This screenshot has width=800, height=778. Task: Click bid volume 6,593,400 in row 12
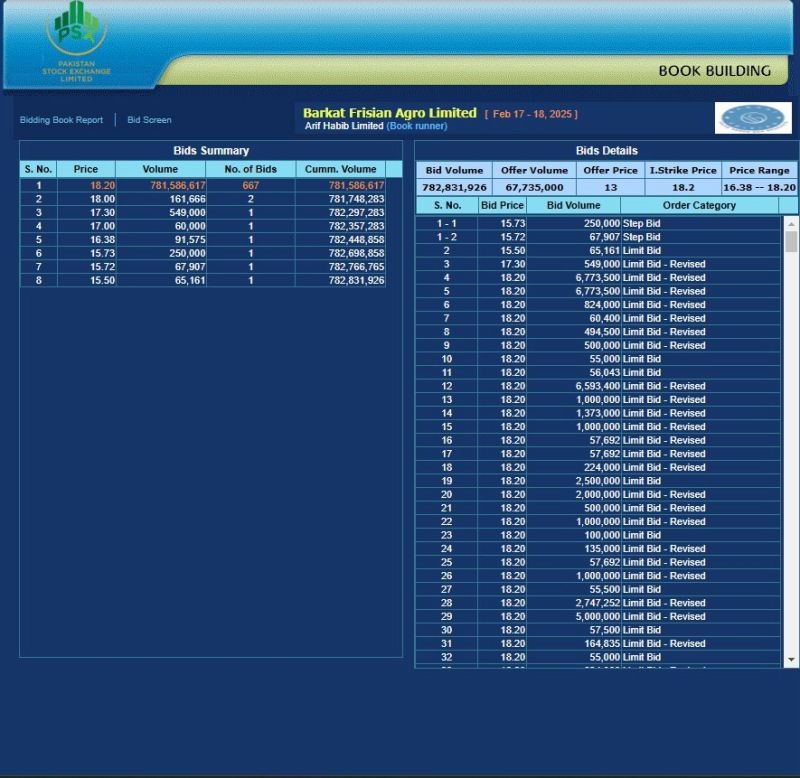point(598,386)
